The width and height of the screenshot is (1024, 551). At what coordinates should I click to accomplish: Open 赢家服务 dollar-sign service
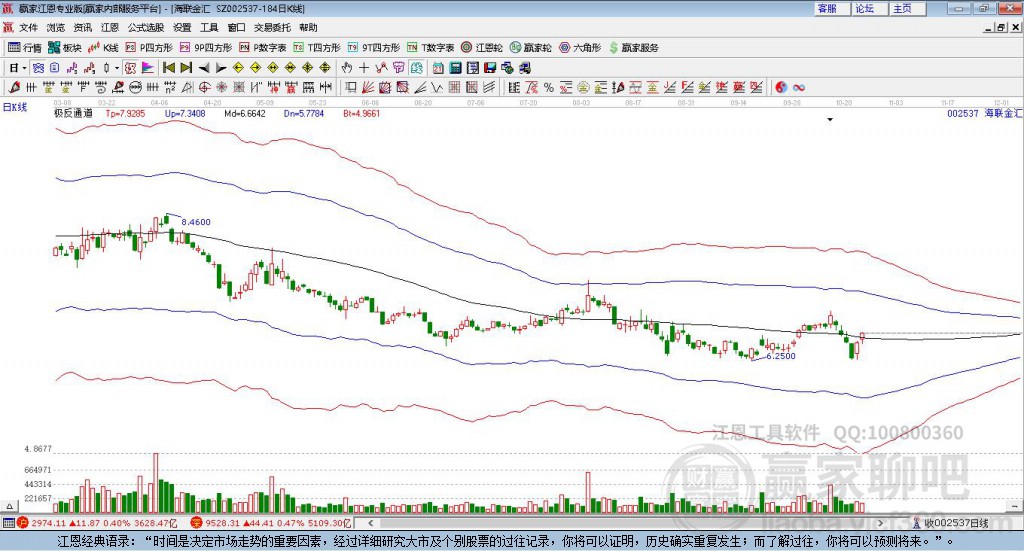click(633, 48)
